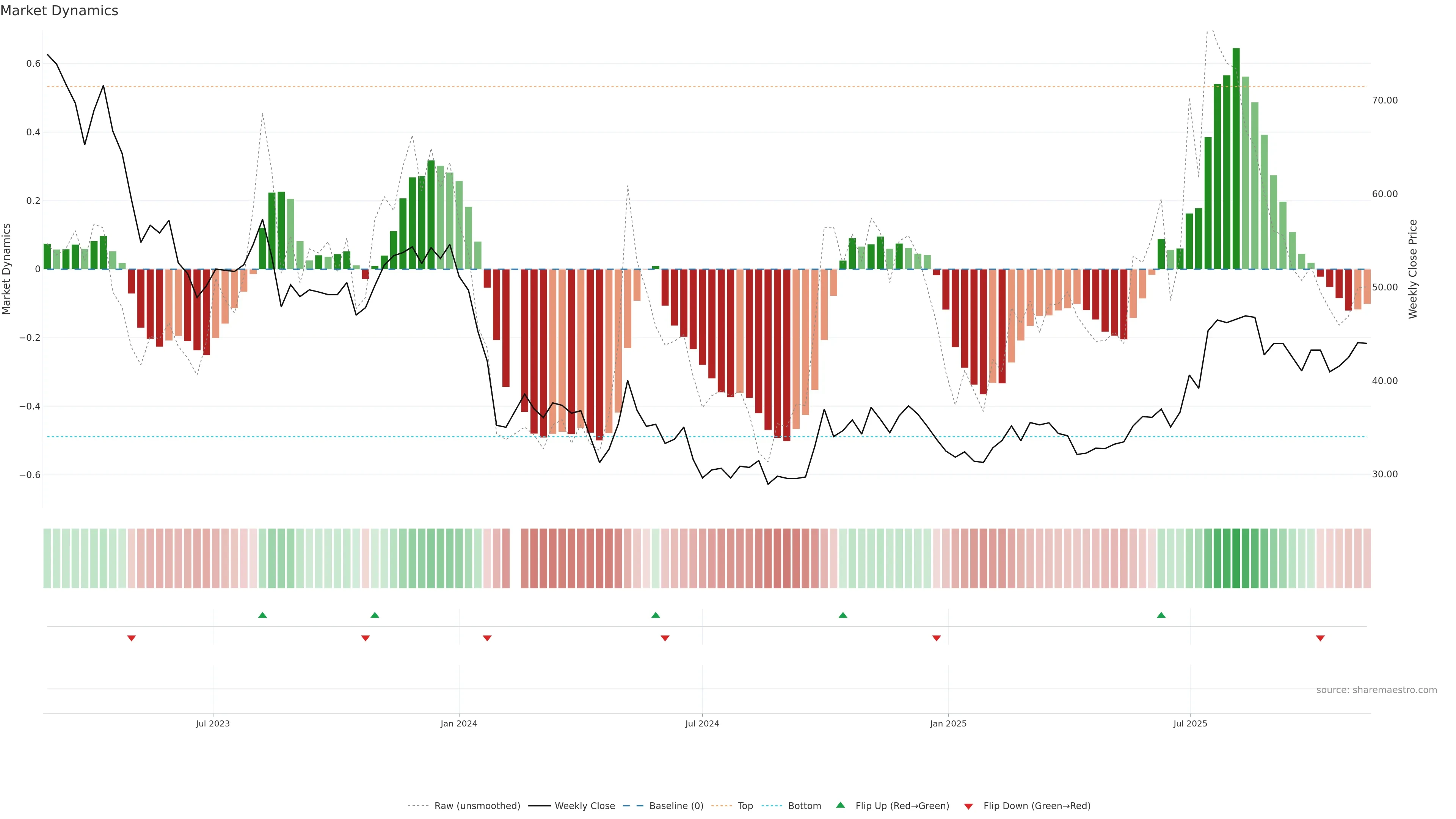Toggle the Weekly Close legend entry
1456x819 pixels.
tap(584, 806)
